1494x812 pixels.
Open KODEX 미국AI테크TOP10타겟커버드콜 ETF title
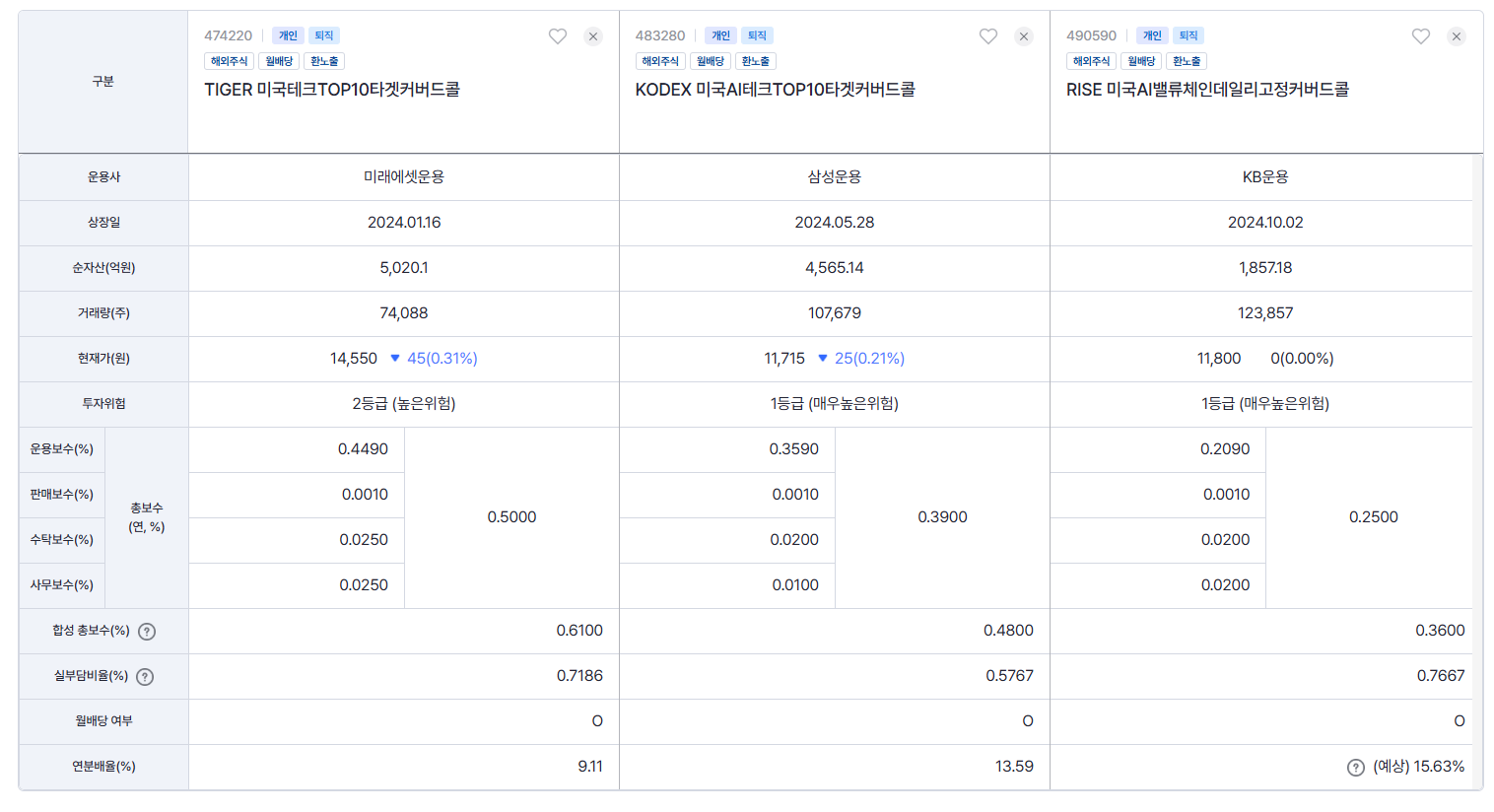pyautogui.click(x=776, y=90)
